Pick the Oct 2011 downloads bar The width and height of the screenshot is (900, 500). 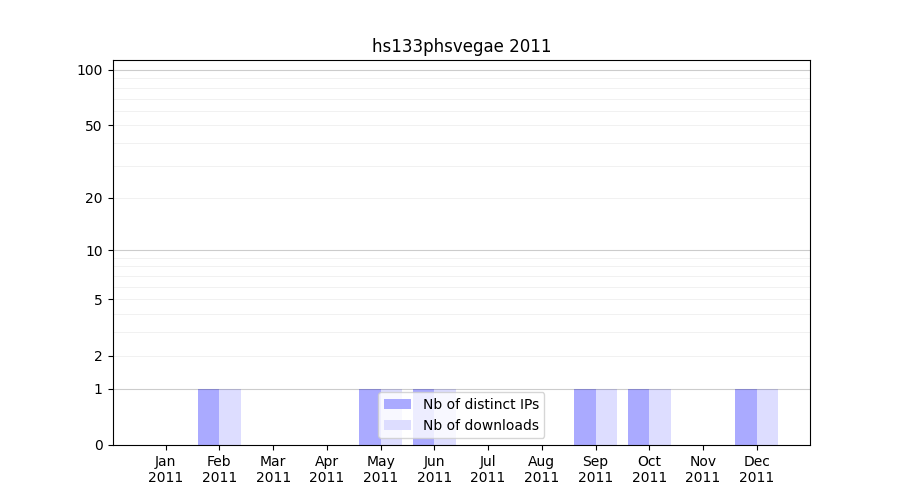(660, 417)
